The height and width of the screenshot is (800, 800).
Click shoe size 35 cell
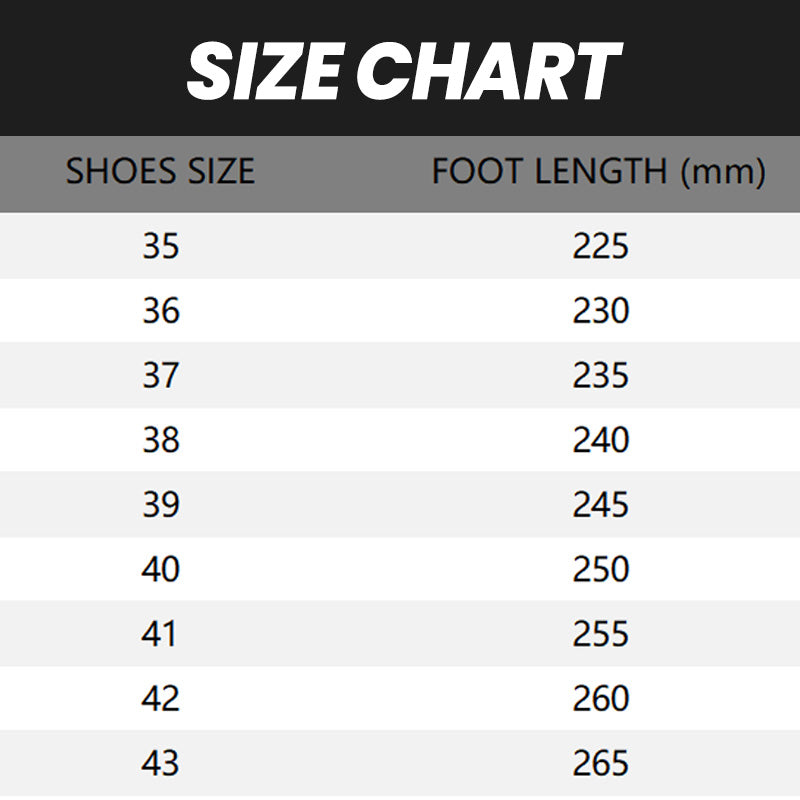coord(160,246)
